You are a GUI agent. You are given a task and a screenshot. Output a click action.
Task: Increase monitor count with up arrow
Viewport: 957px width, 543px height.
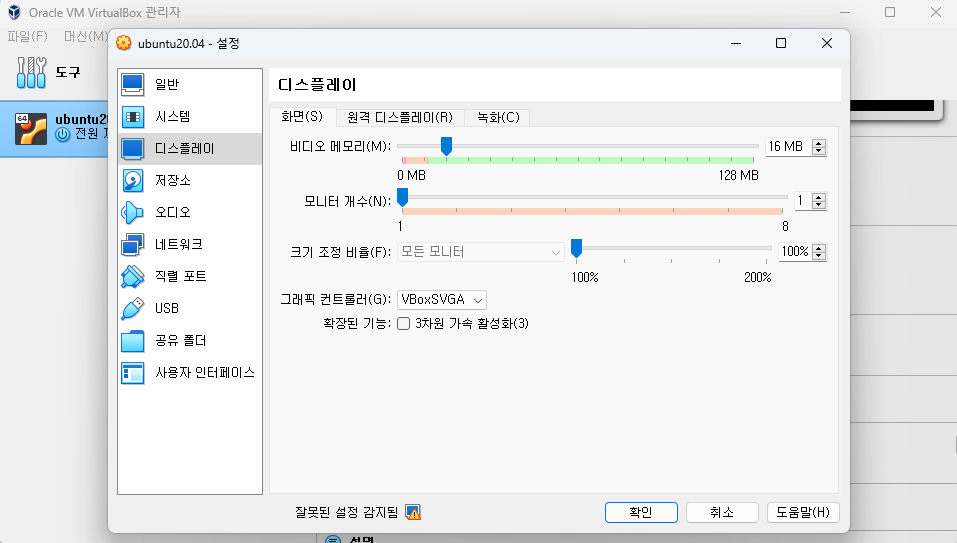coord(819,197)
